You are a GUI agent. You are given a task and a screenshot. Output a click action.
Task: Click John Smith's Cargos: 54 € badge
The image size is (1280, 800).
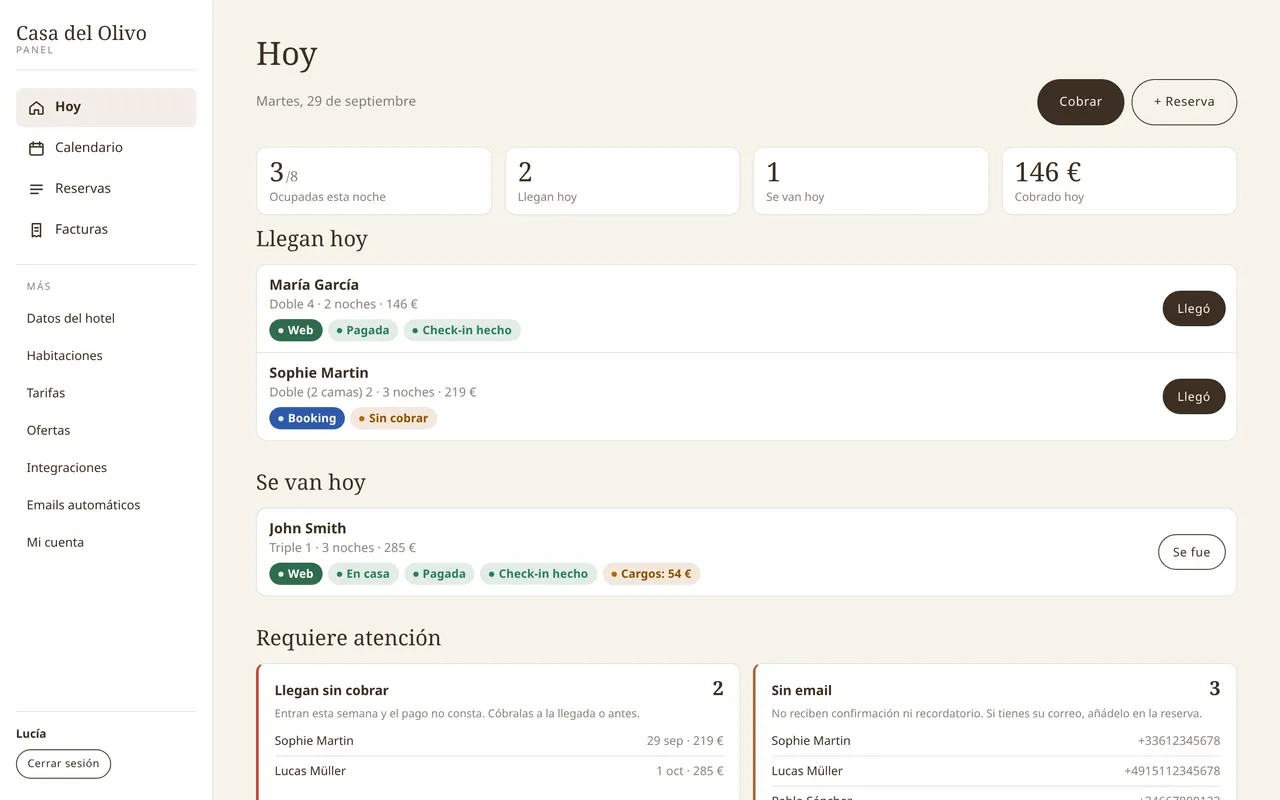651,574
